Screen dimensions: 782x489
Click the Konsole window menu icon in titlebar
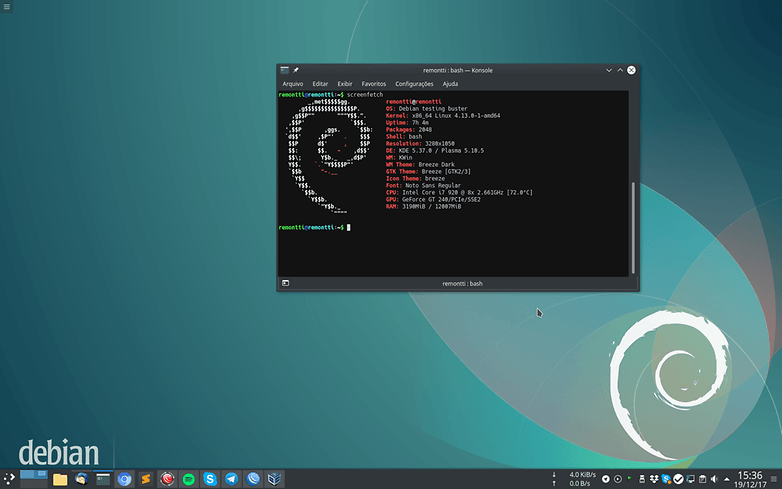pyautogui.click(x=284, y=70)
